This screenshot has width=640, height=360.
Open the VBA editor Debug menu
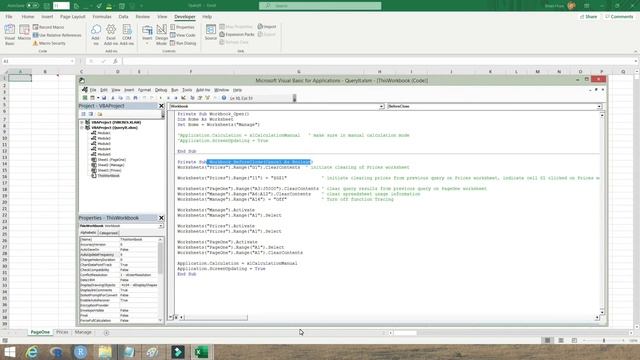(161, 90)
